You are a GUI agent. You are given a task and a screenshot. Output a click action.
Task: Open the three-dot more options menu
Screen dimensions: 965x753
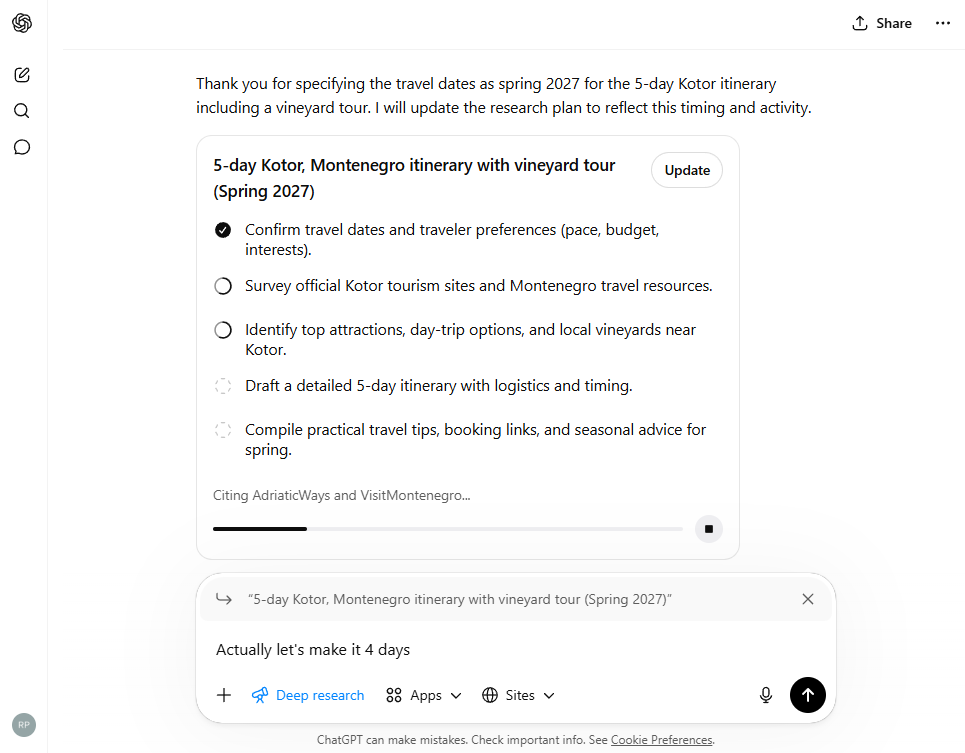pyautogui.click(x=943, y=23)
